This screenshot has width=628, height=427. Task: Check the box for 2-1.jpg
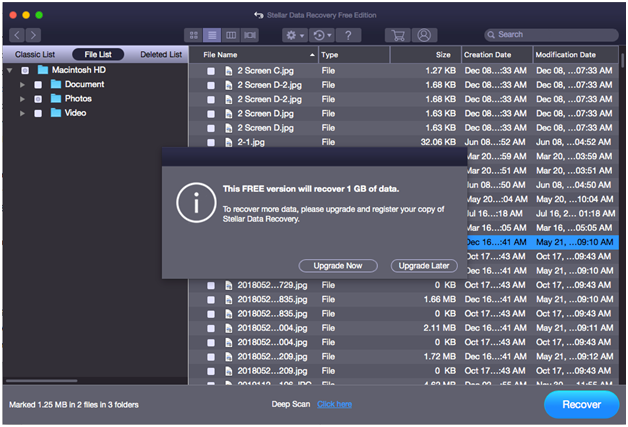point(211,143)
